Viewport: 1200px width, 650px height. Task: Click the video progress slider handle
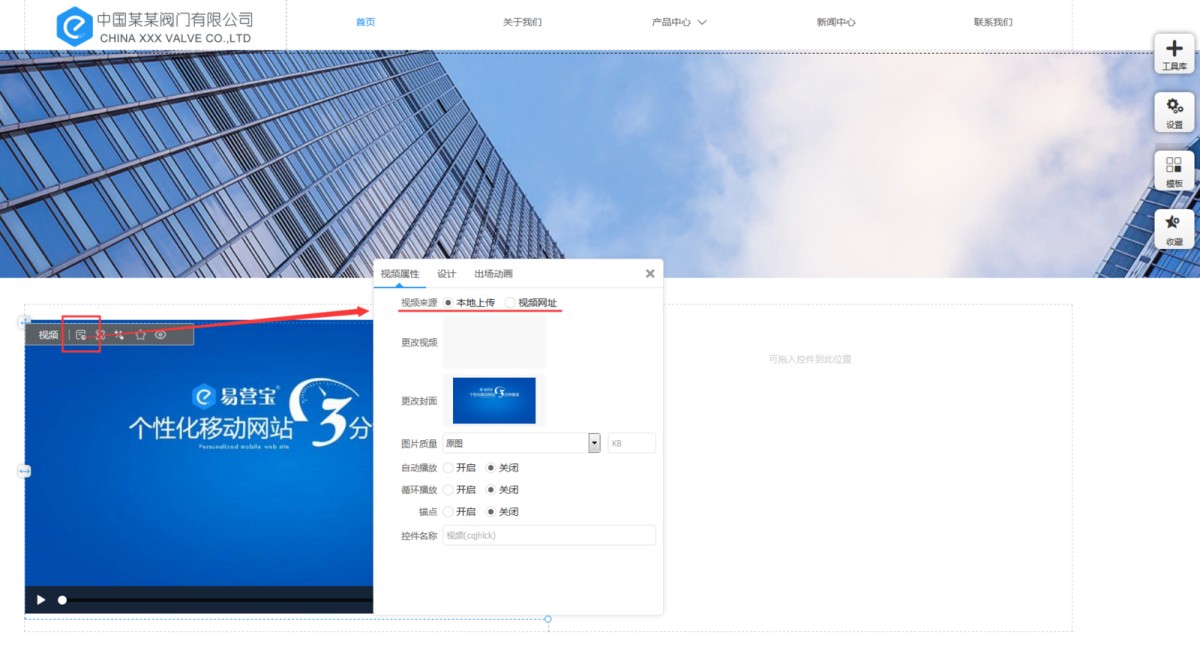pos(62,600)
